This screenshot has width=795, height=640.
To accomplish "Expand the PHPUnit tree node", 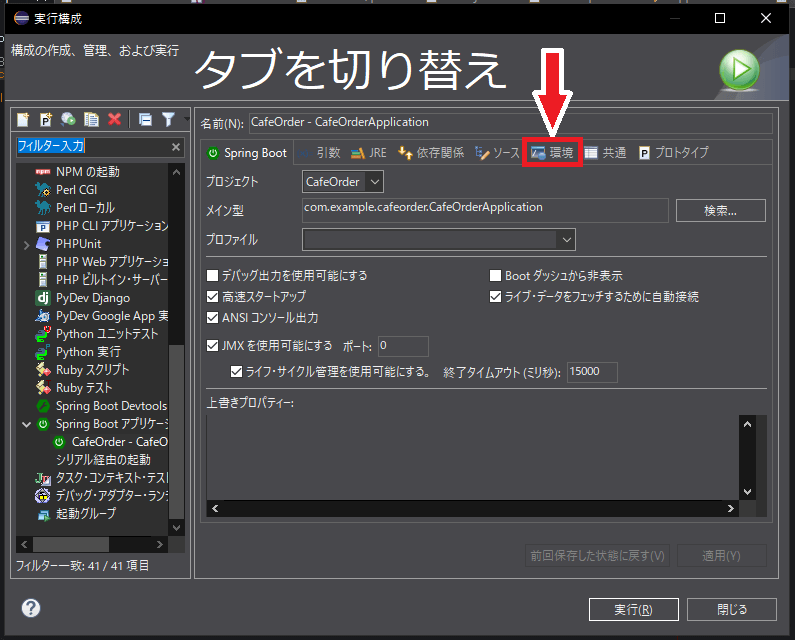I will point(26,244).
